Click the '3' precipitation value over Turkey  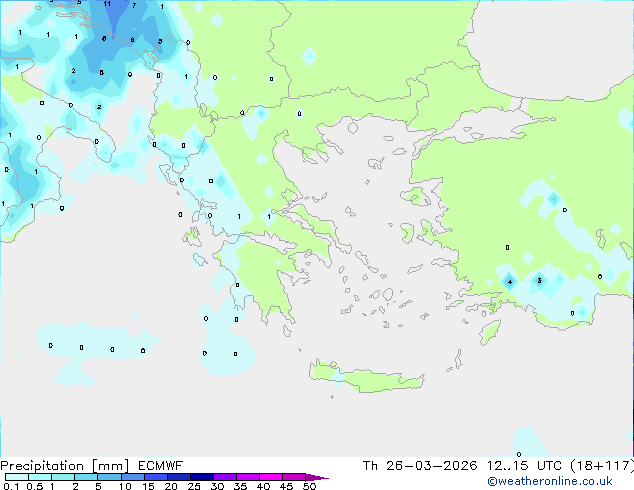[x=539, y=280]
